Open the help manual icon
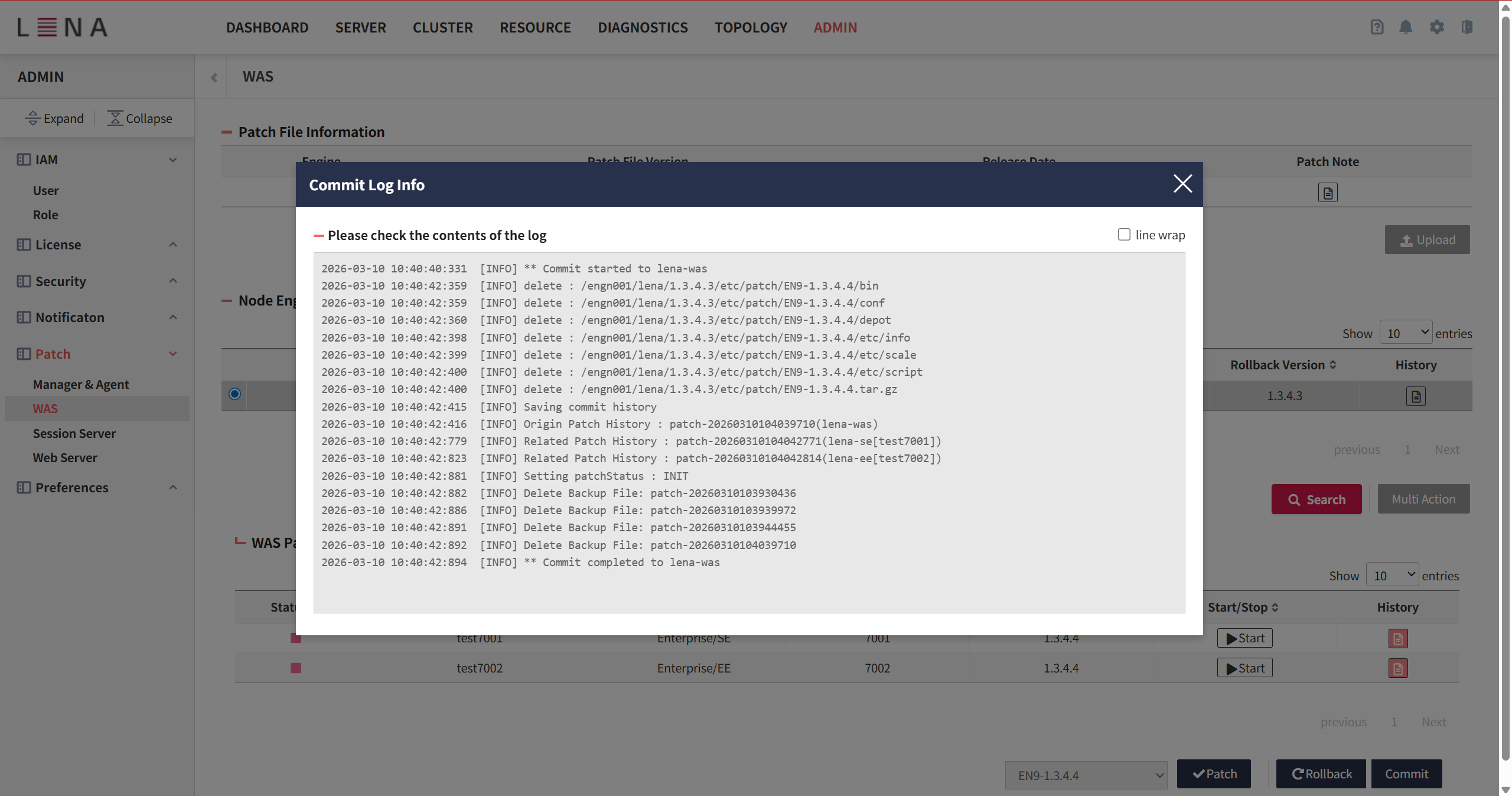Screen dimensions: 1512x796 [1377, 27]
